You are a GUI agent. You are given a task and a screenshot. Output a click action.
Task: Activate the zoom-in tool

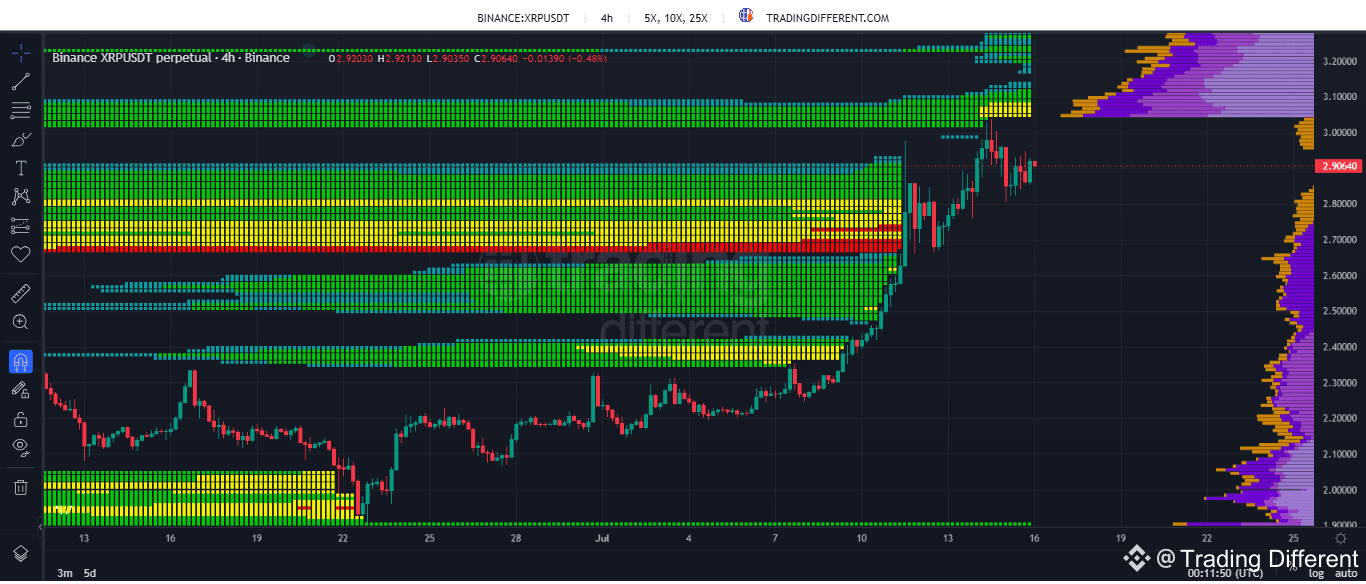[20, 322]
